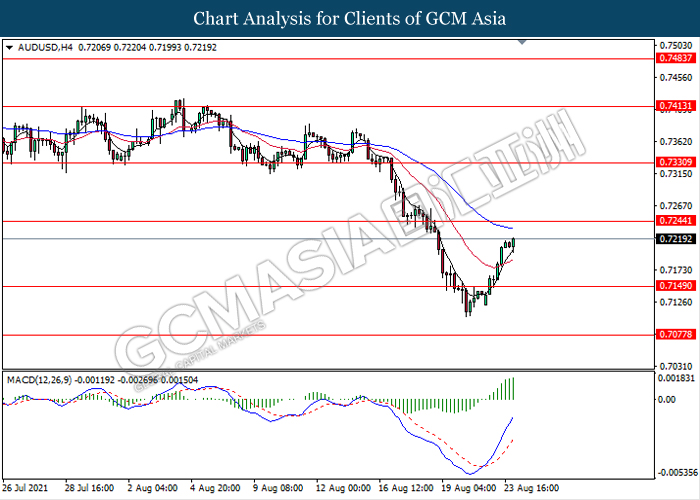Select the latest candlestick on the chart
The height and width of the screenshot is (500, 700).
[x=514, y=241]
